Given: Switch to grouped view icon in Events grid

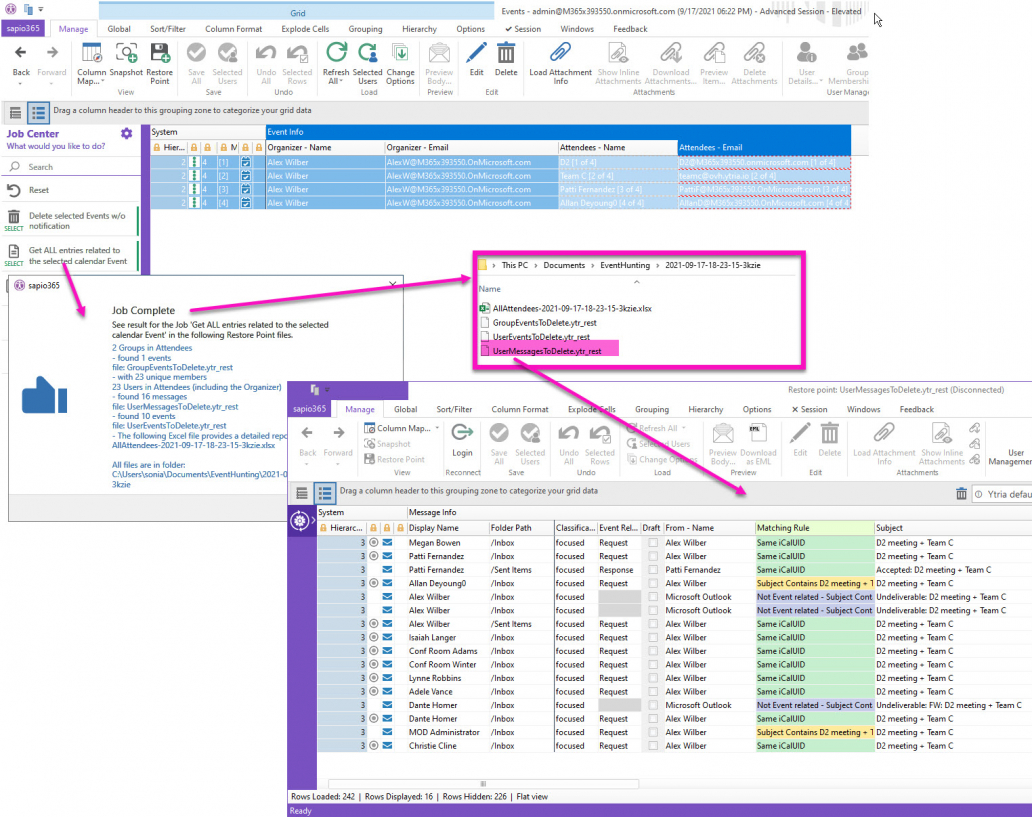Looking at the screenshot, I should [x=38, y=113].
